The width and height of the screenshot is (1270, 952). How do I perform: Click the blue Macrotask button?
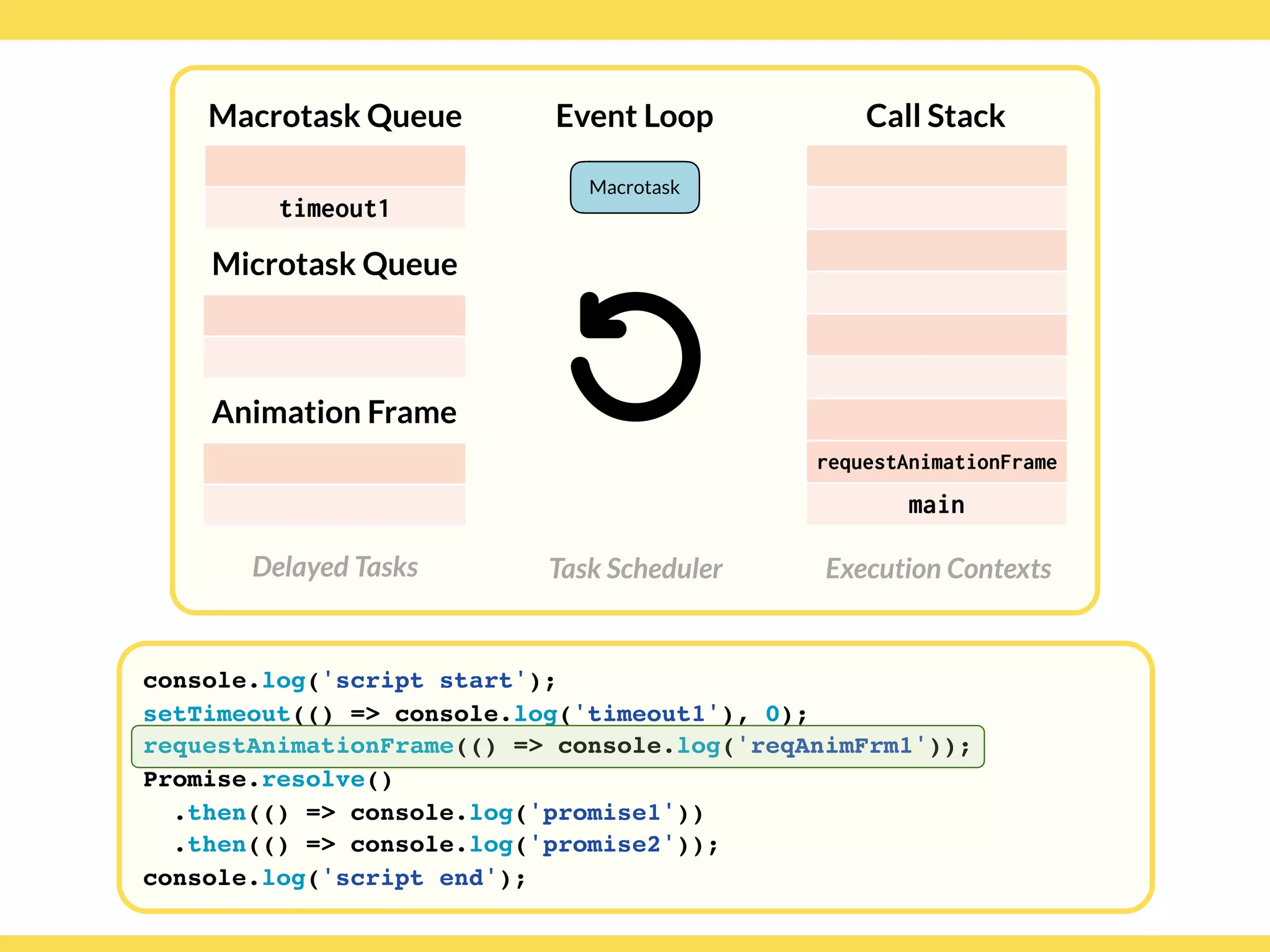tap(634, 187)
